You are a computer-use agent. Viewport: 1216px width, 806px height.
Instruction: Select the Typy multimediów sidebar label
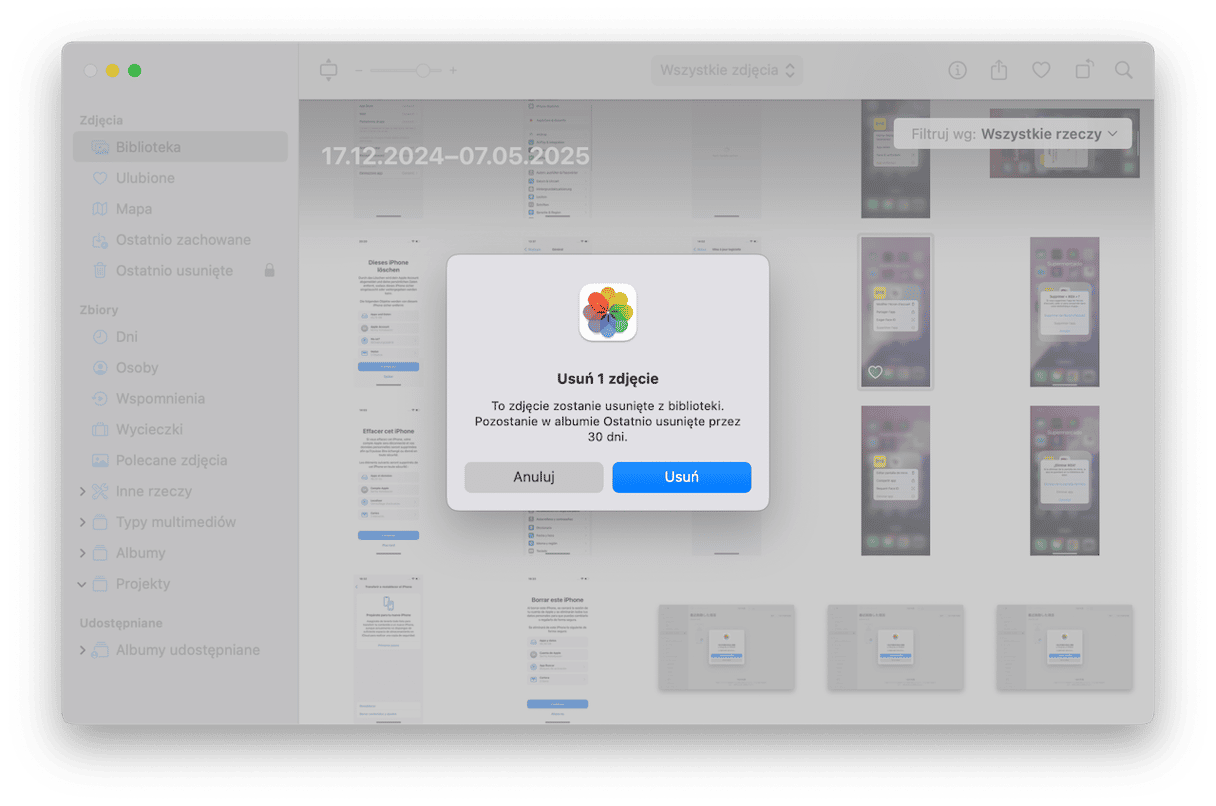coord(176,522)
